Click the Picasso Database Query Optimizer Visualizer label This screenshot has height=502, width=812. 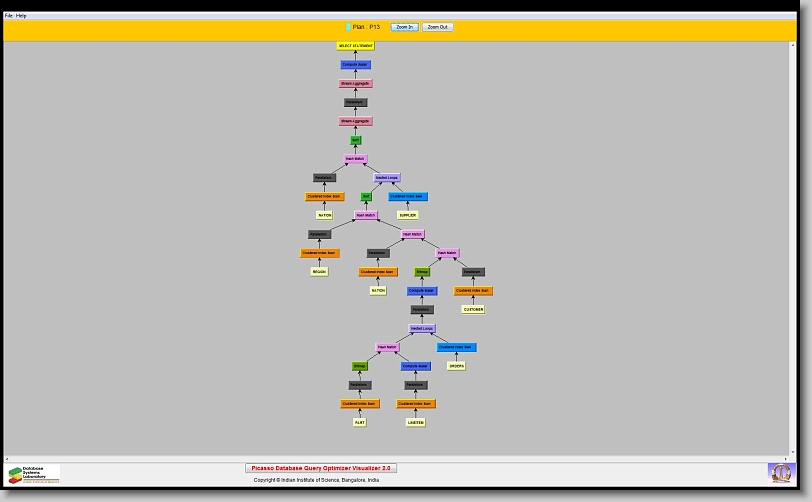[x=321, y=468]
